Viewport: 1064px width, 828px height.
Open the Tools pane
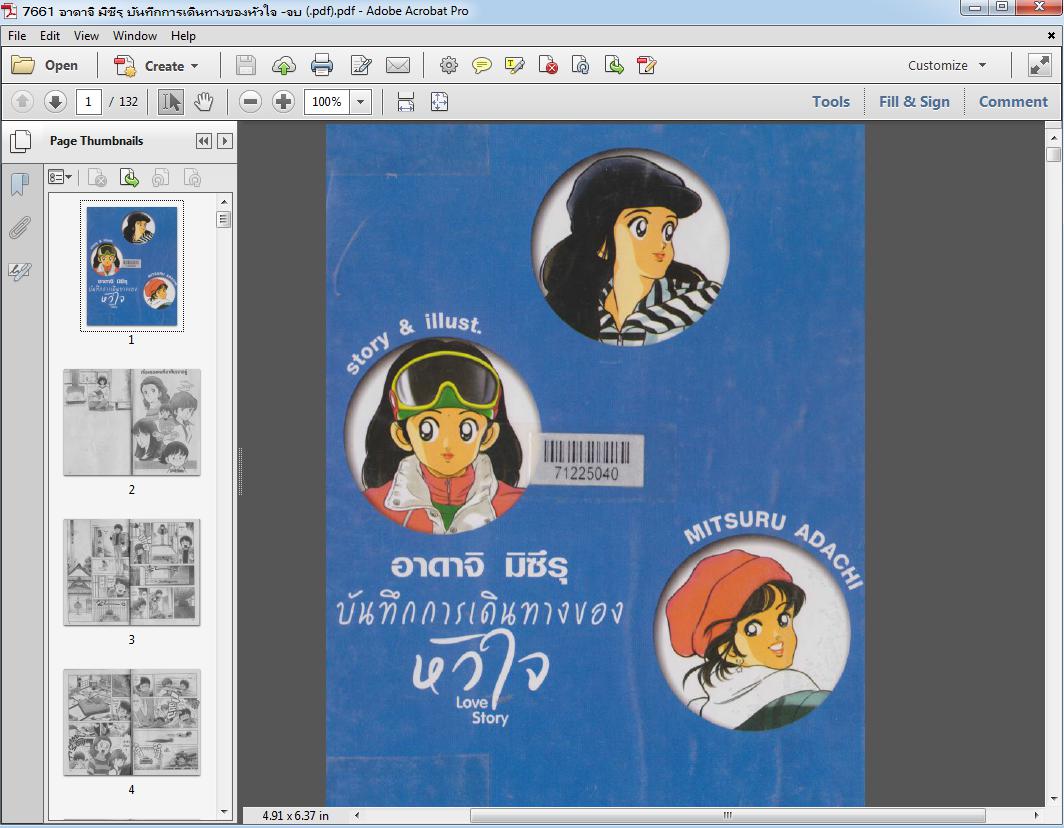[831, 102]
